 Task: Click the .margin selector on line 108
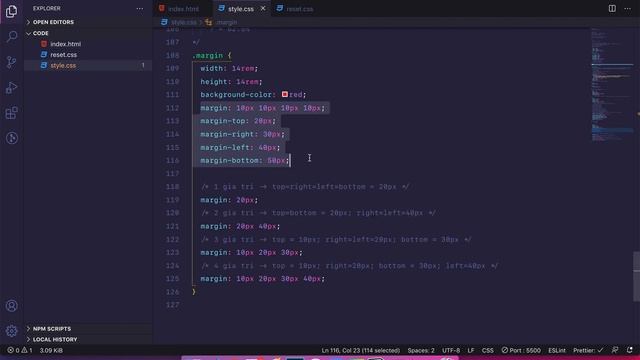(x=207, y=55)
